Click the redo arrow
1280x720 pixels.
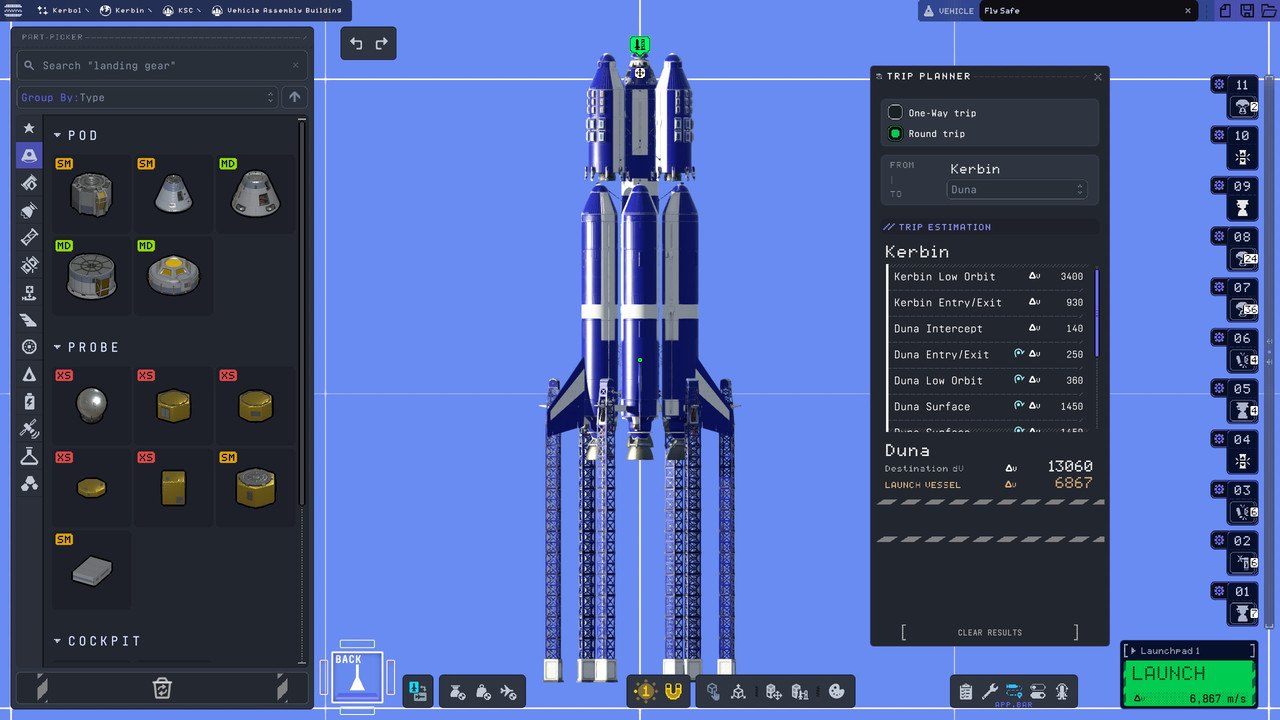381,44
